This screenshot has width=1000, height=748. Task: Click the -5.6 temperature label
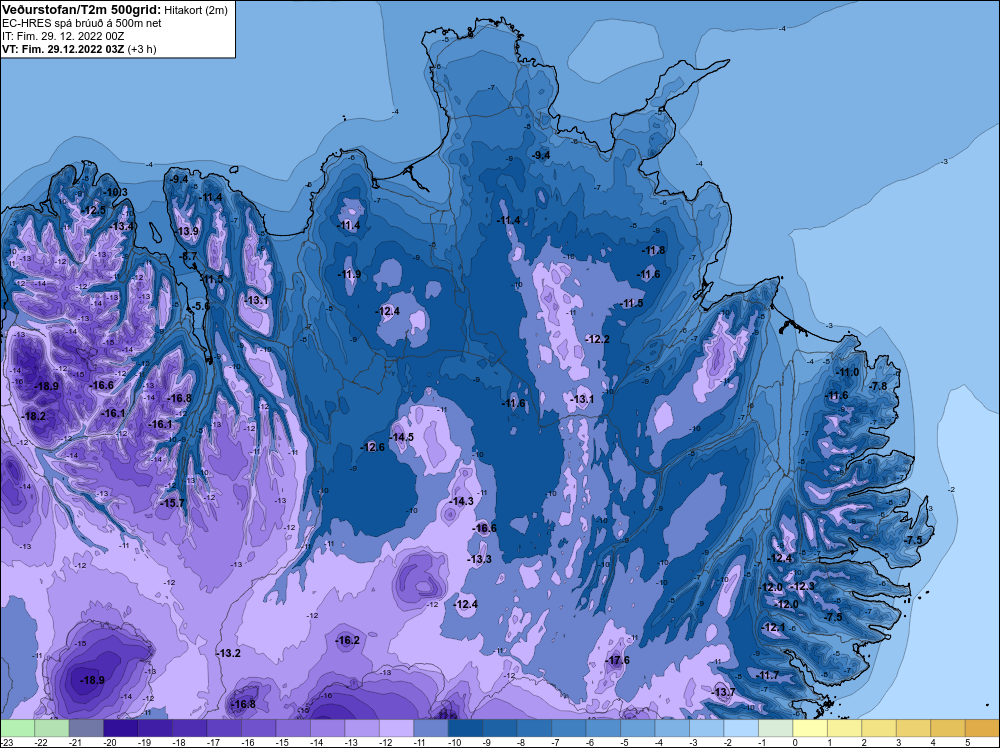(x=200, y=306)
